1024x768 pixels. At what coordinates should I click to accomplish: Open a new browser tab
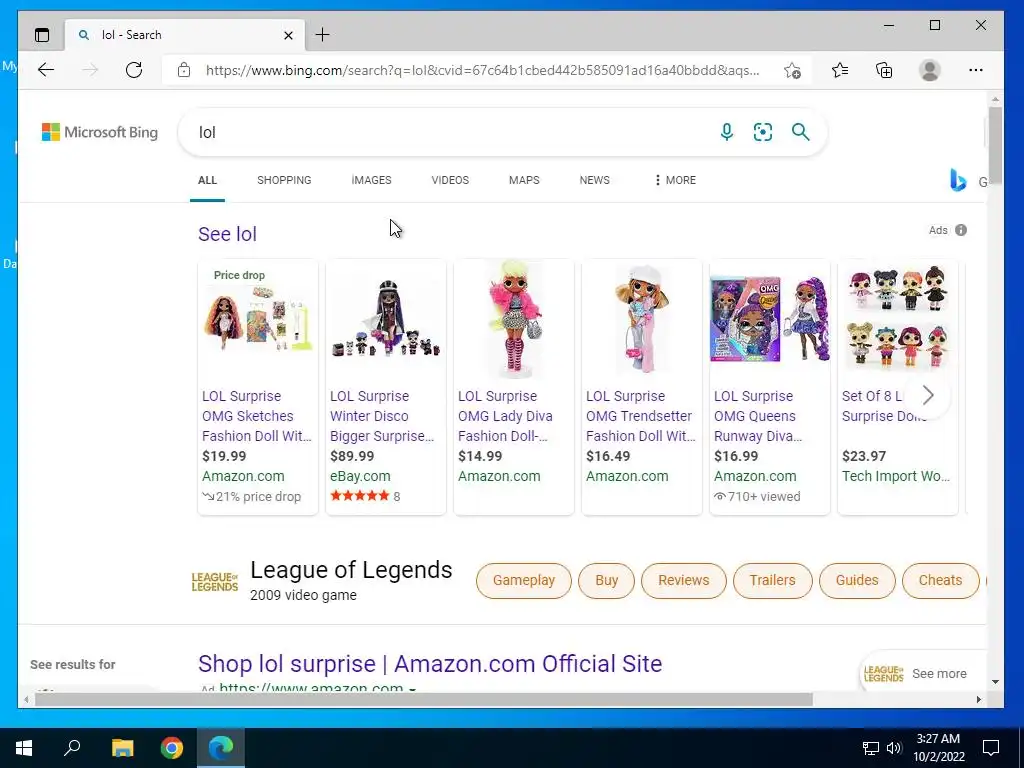(323, 35)
